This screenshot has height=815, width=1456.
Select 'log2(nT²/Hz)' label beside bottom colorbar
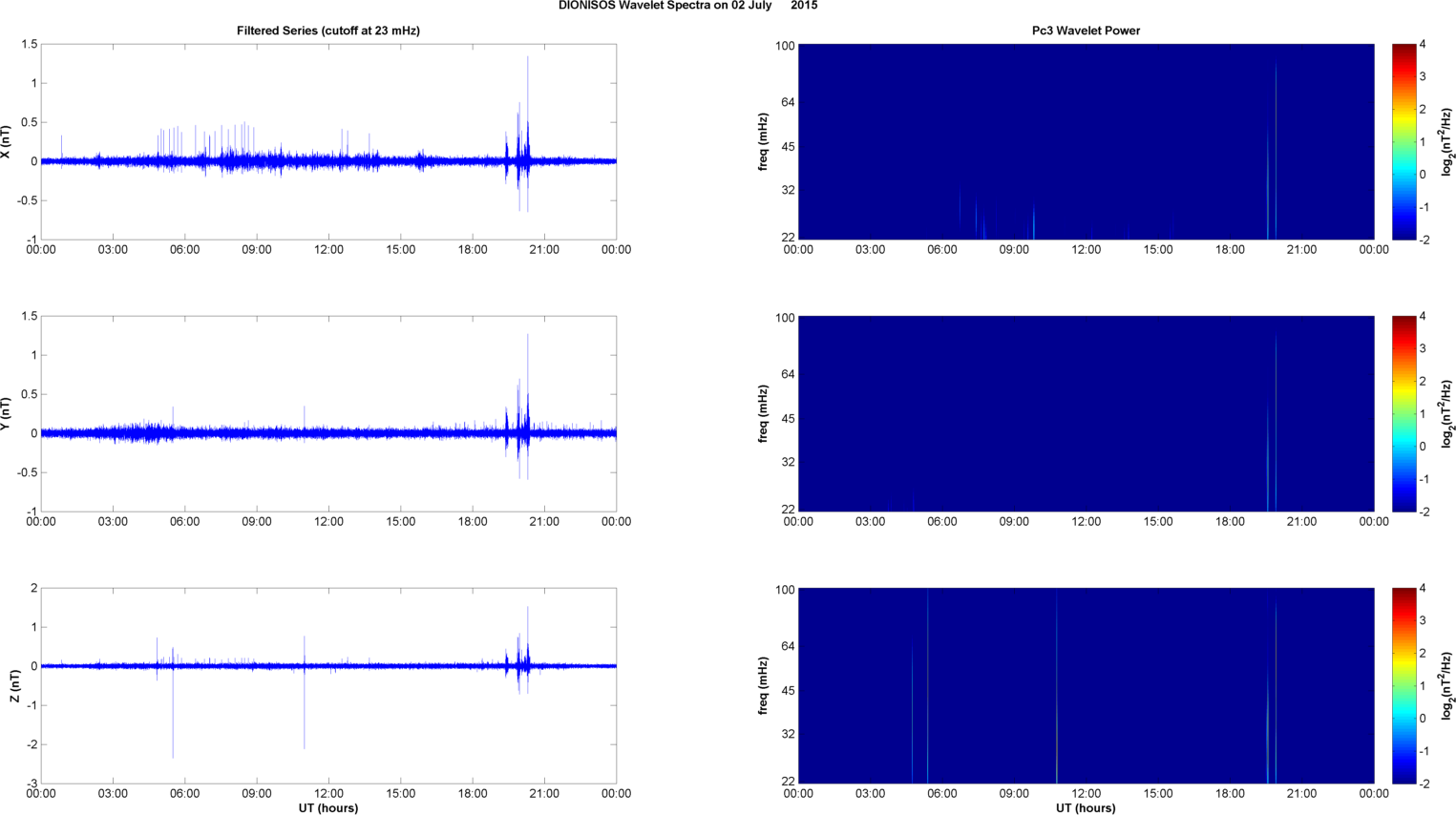(x=1447, y=686)
